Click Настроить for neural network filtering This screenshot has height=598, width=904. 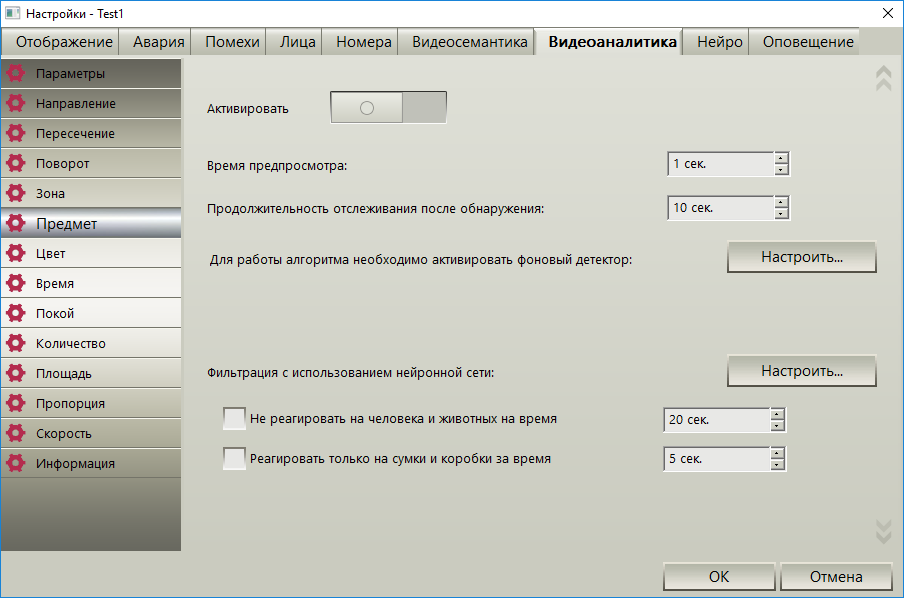point(801,371)
